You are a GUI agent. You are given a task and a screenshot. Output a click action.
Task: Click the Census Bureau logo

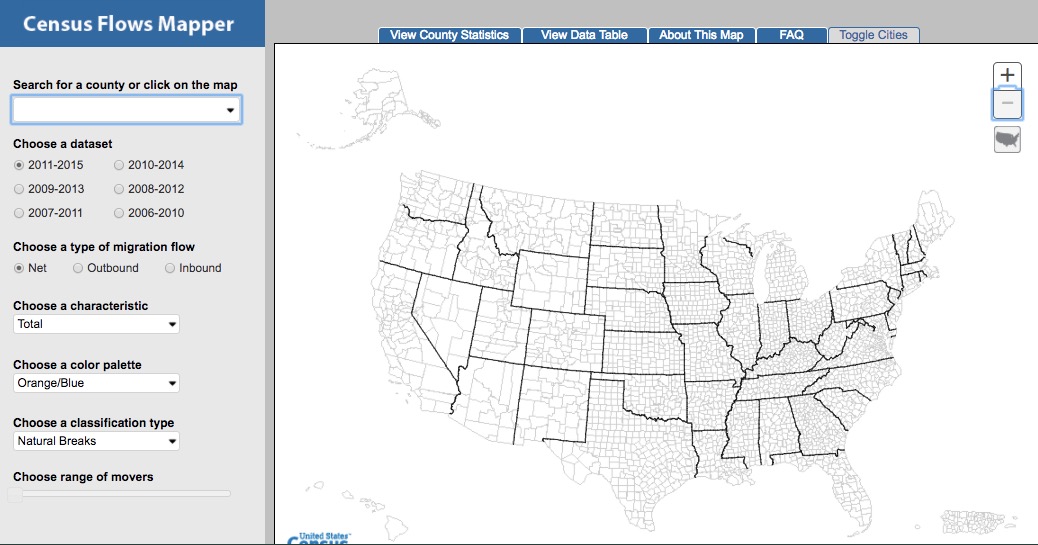(318, 538)
